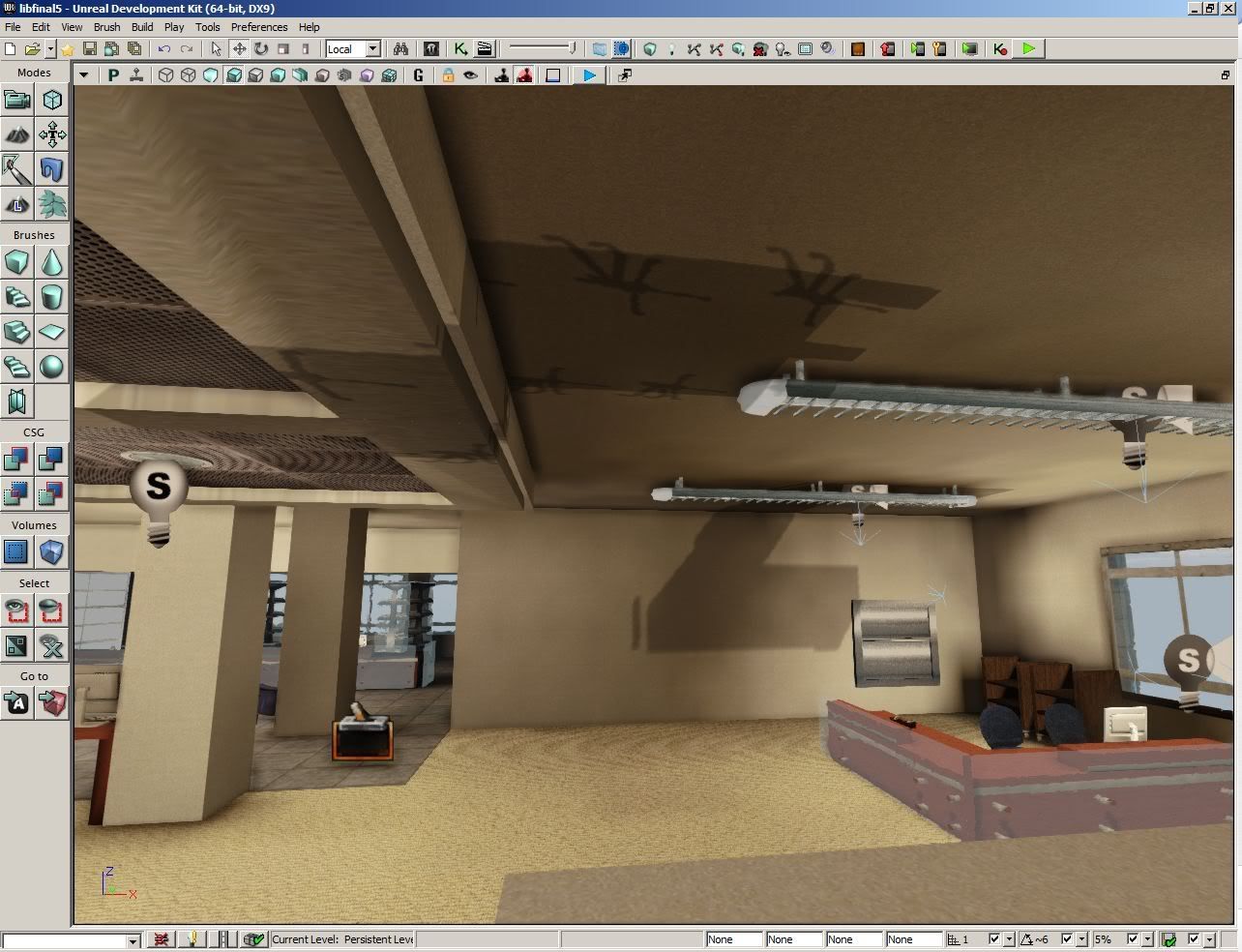Viewport: 1242px width, 952px height.
Task: Apply CSG Intersect operation
Action: point(16,493)
